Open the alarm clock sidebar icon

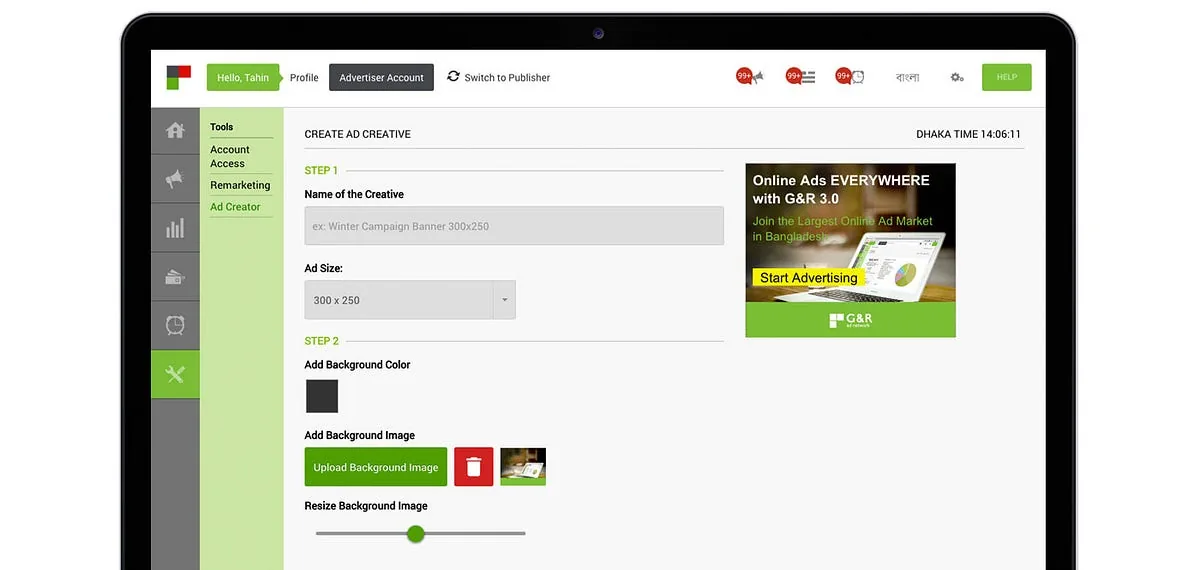175,326
